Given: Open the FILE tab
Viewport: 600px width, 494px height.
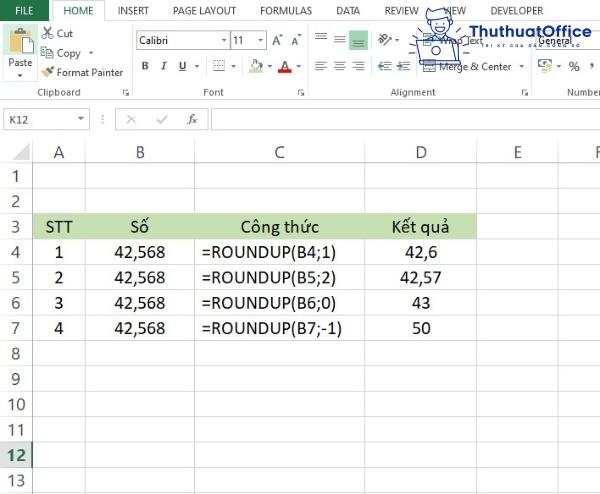Looking at the screenshot, I should click(24, 11).
